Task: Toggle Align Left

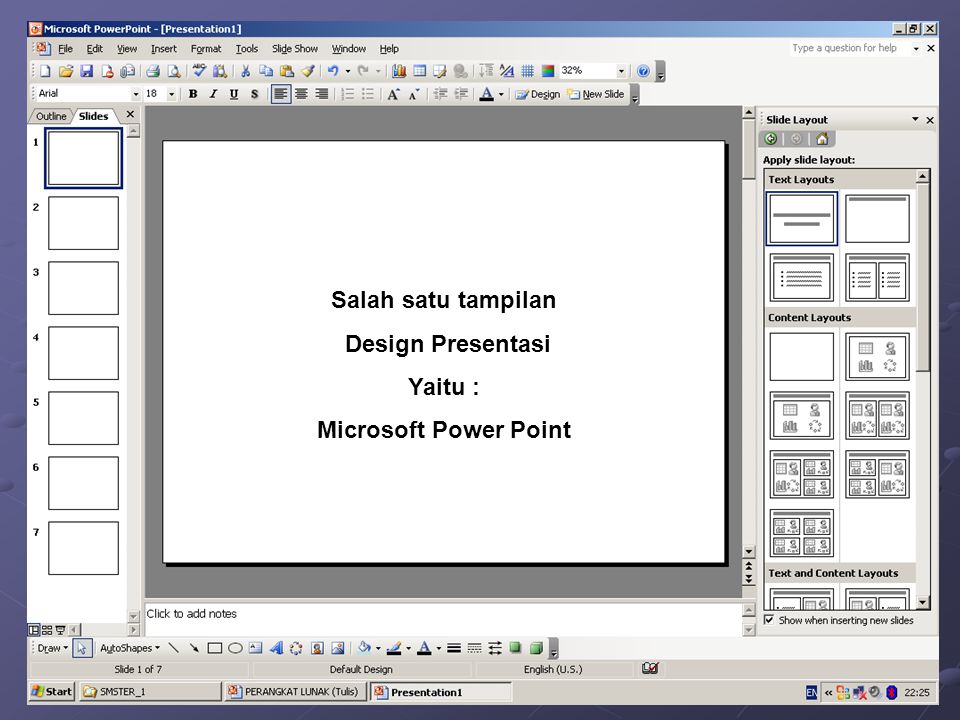Action: coord(280,94)
